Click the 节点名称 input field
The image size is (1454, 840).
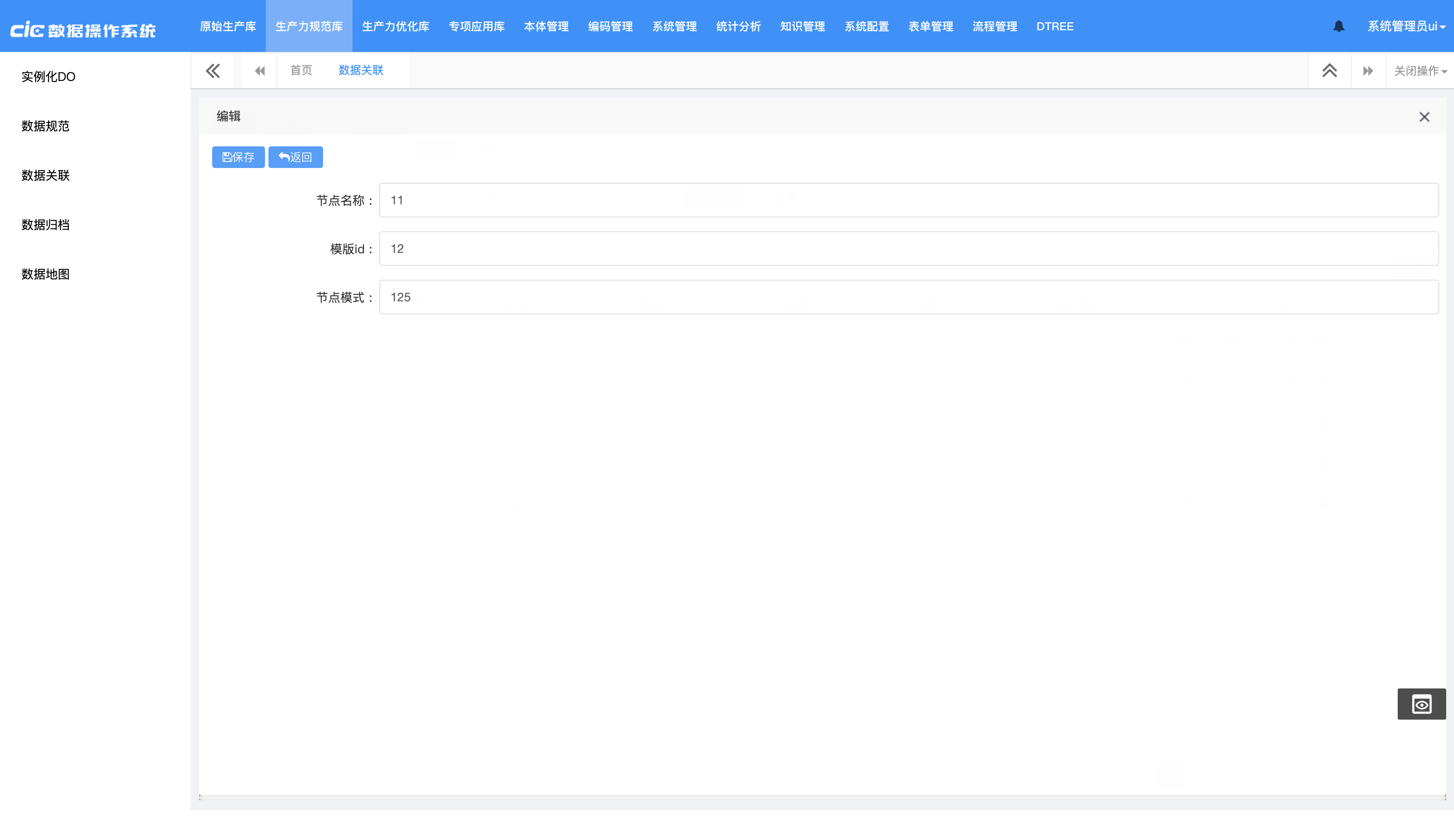click(x=908, y=200)
